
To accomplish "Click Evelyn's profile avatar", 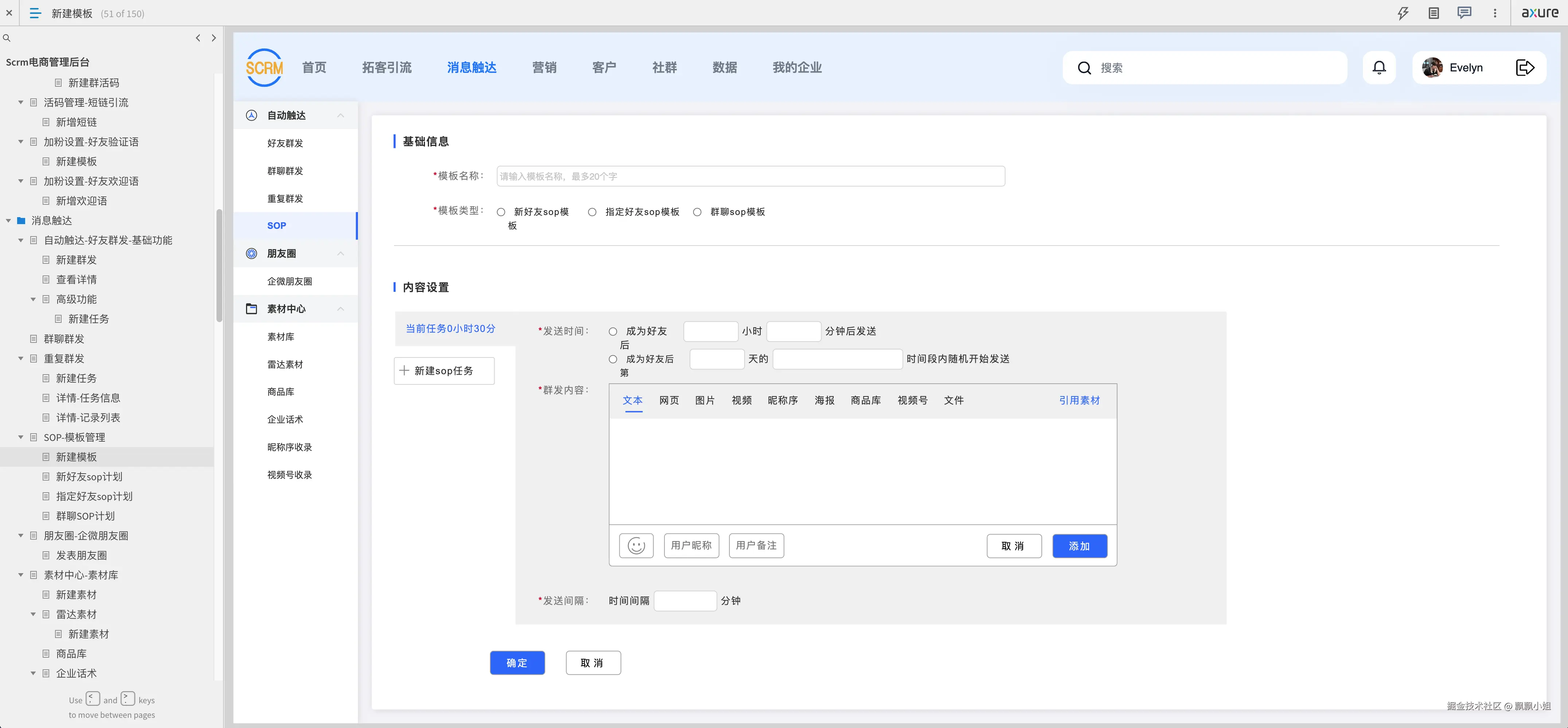I will pos(1432,67).
